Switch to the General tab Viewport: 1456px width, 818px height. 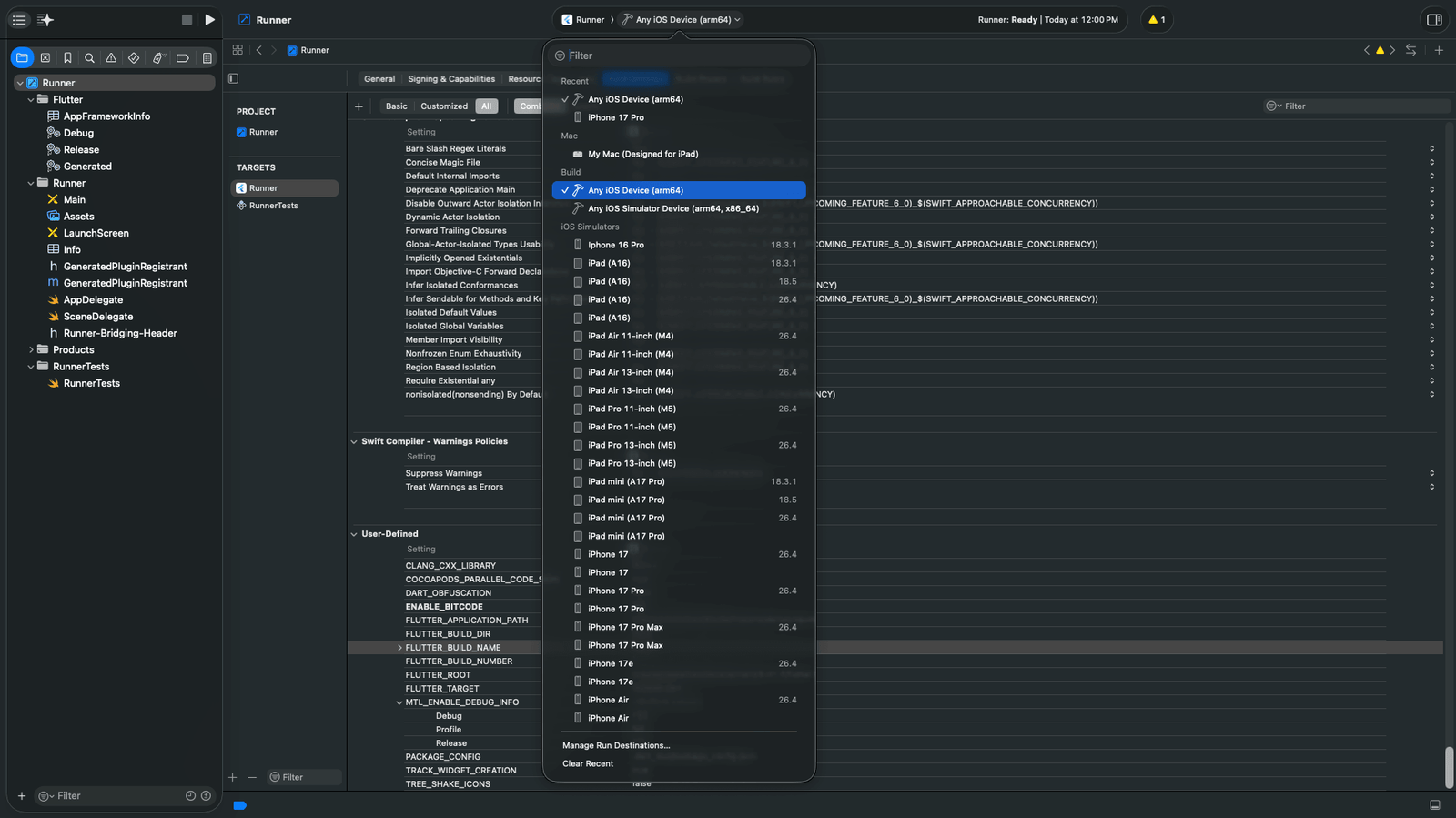coord(379,79)
